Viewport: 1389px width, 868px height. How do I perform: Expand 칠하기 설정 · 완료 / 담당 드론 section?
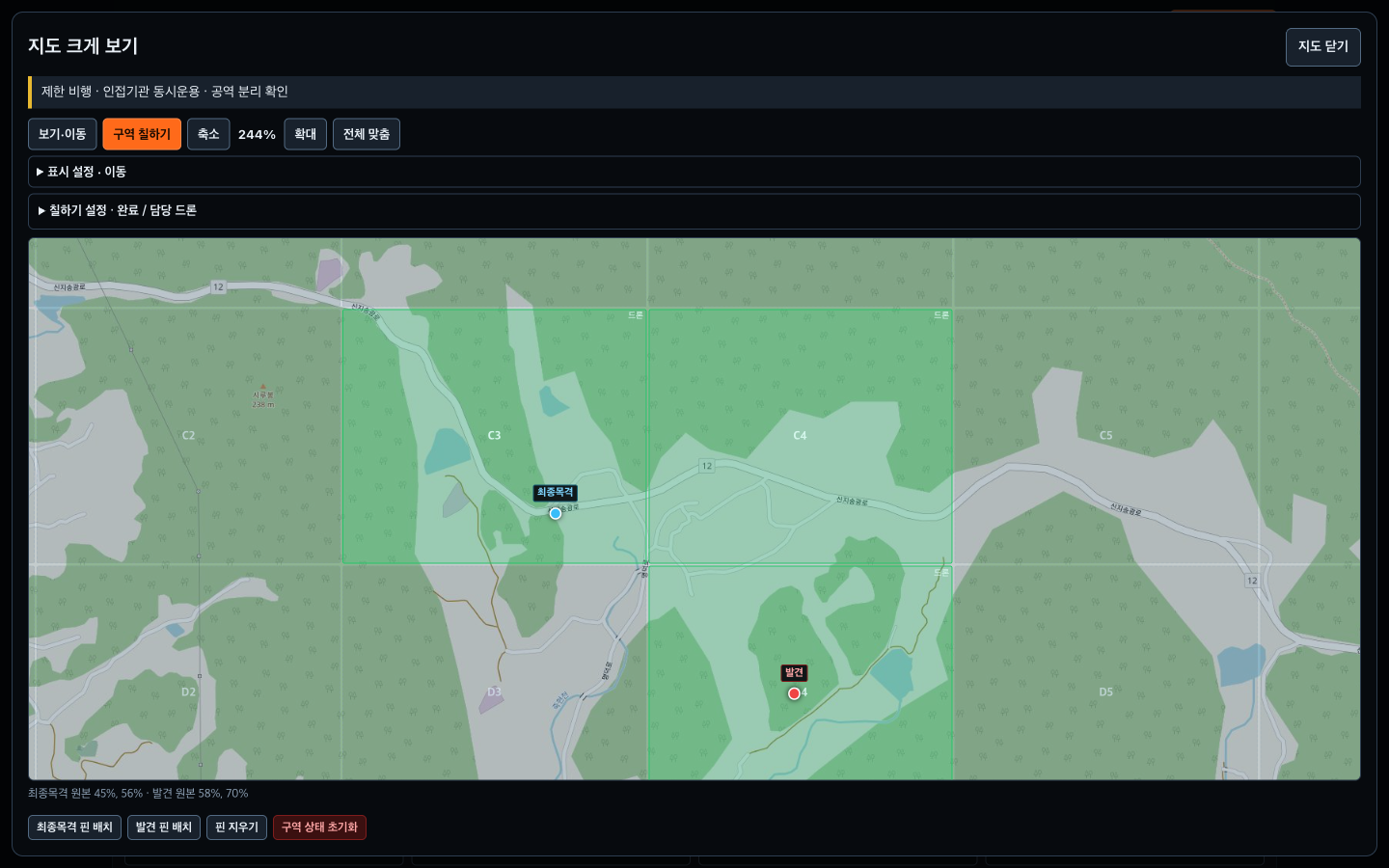point(694,211)
